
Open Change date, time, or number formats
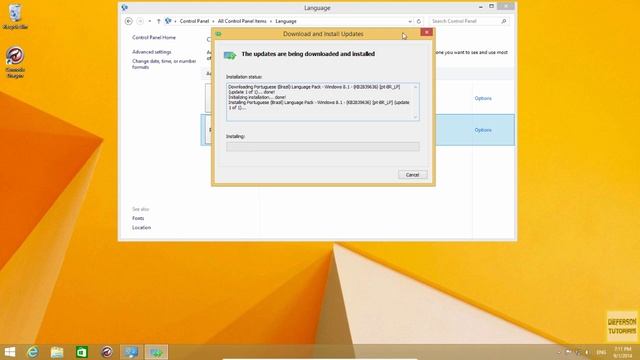coord(164,64)
